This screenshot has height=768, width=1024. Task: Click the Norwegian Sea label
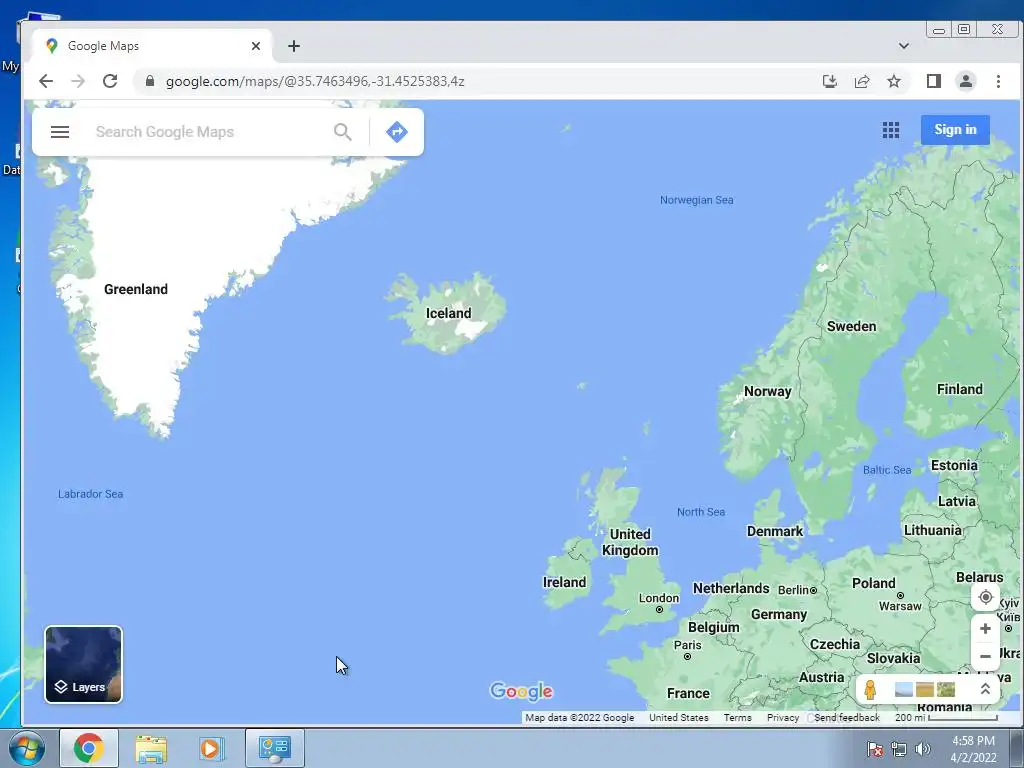[x=696, y=200]
